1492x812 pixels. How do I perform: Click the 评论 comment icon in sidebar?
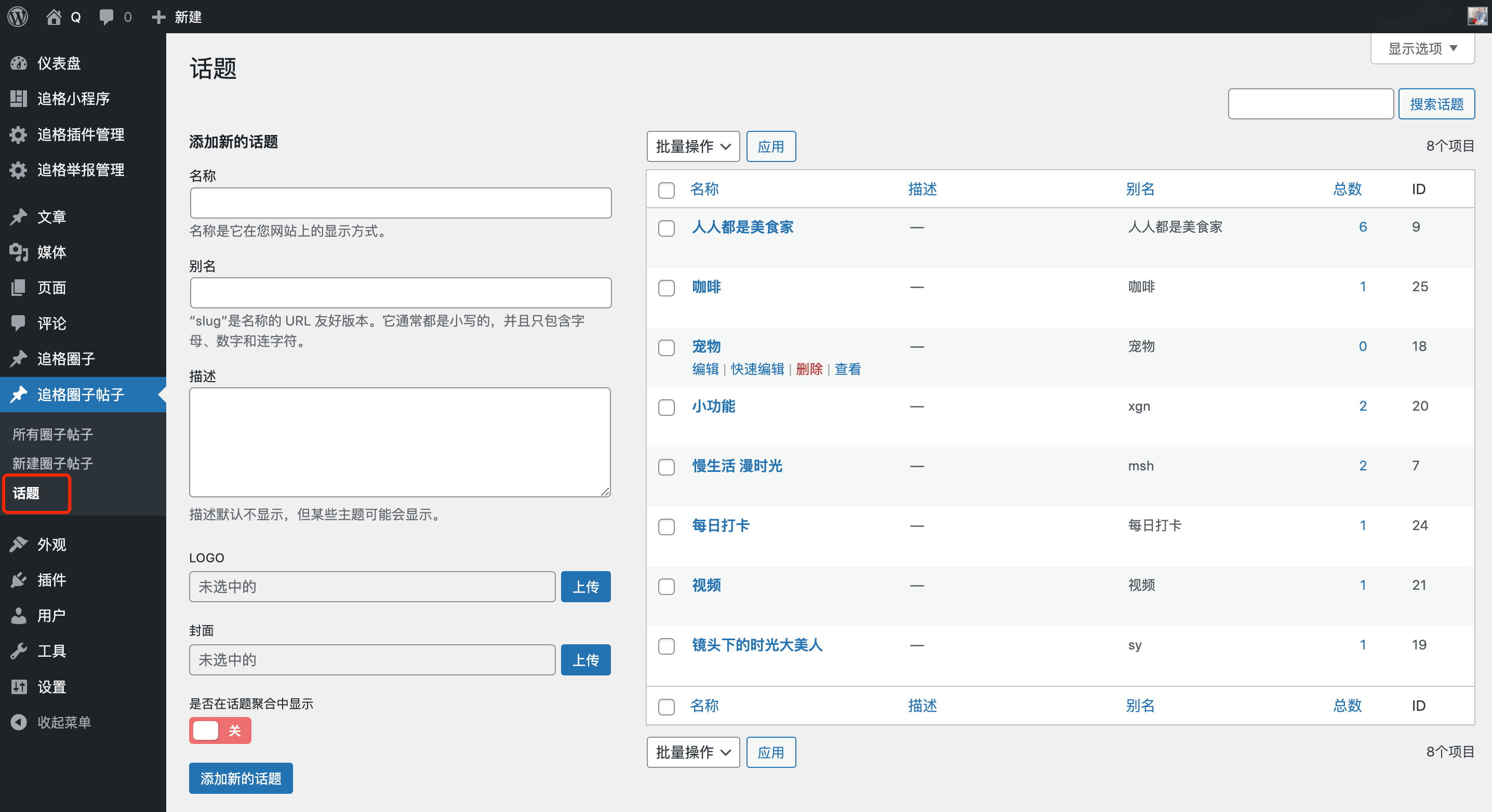19,323
